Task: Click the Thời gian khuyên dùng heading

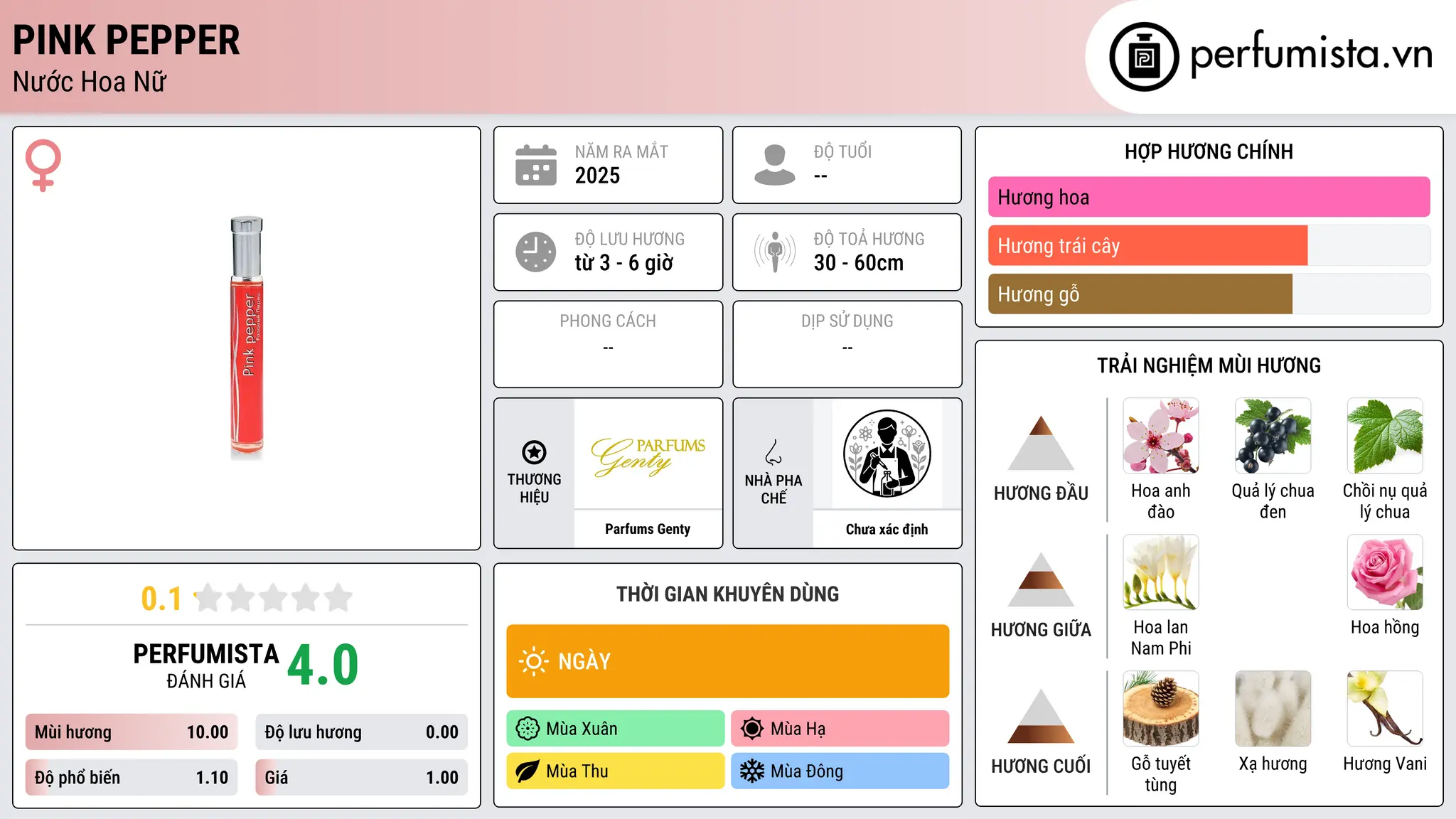Action: point(728,594)
